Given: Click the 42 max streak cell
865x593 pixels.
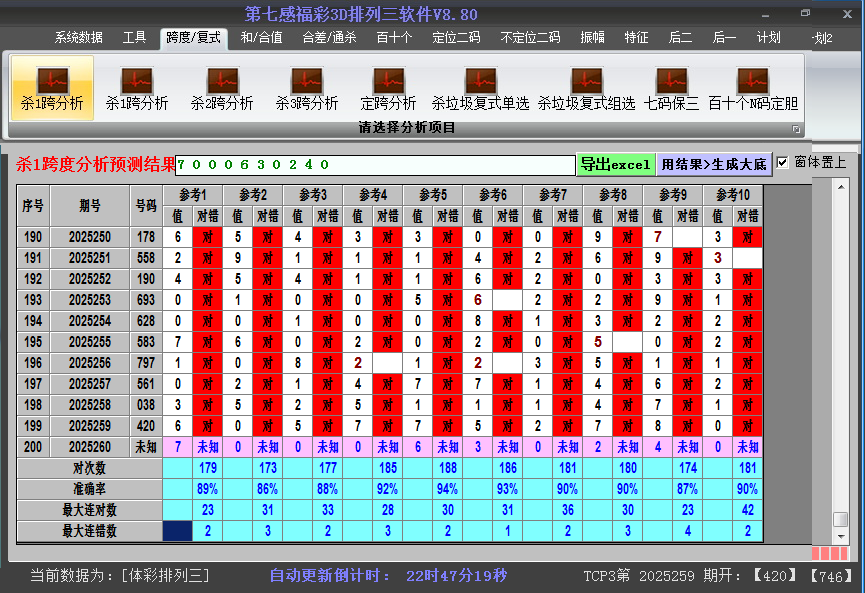Looking at the screenshot, I should [747, 510].
